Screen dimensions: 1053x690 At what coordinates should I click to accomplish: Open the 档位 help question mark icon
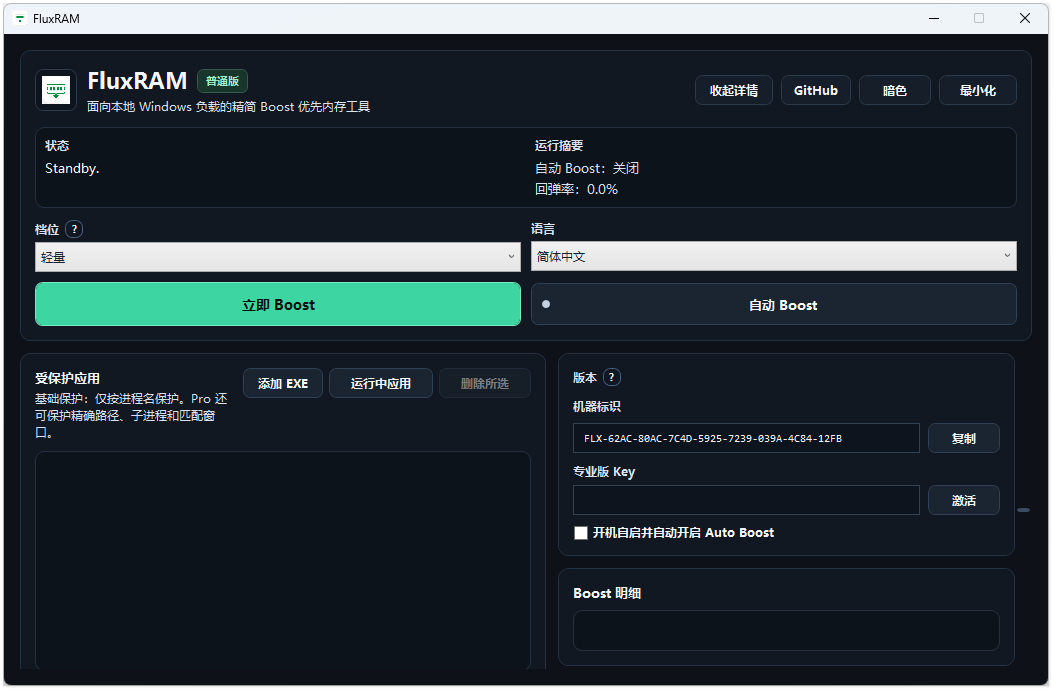click(75, 229)
